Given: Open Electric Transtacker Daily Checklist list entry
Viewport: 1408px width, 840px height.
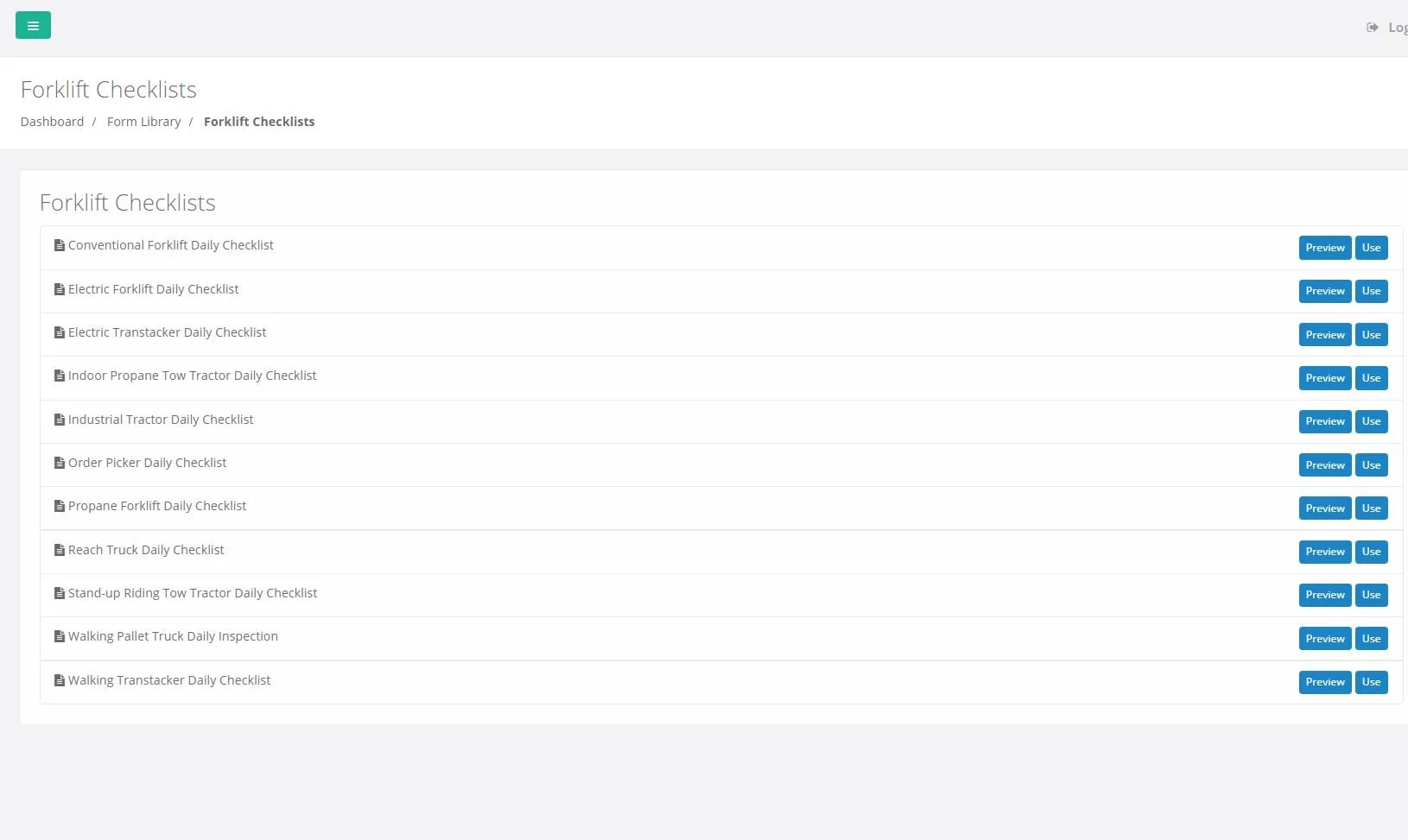Looking at the screenshot, I should point(167,332).
